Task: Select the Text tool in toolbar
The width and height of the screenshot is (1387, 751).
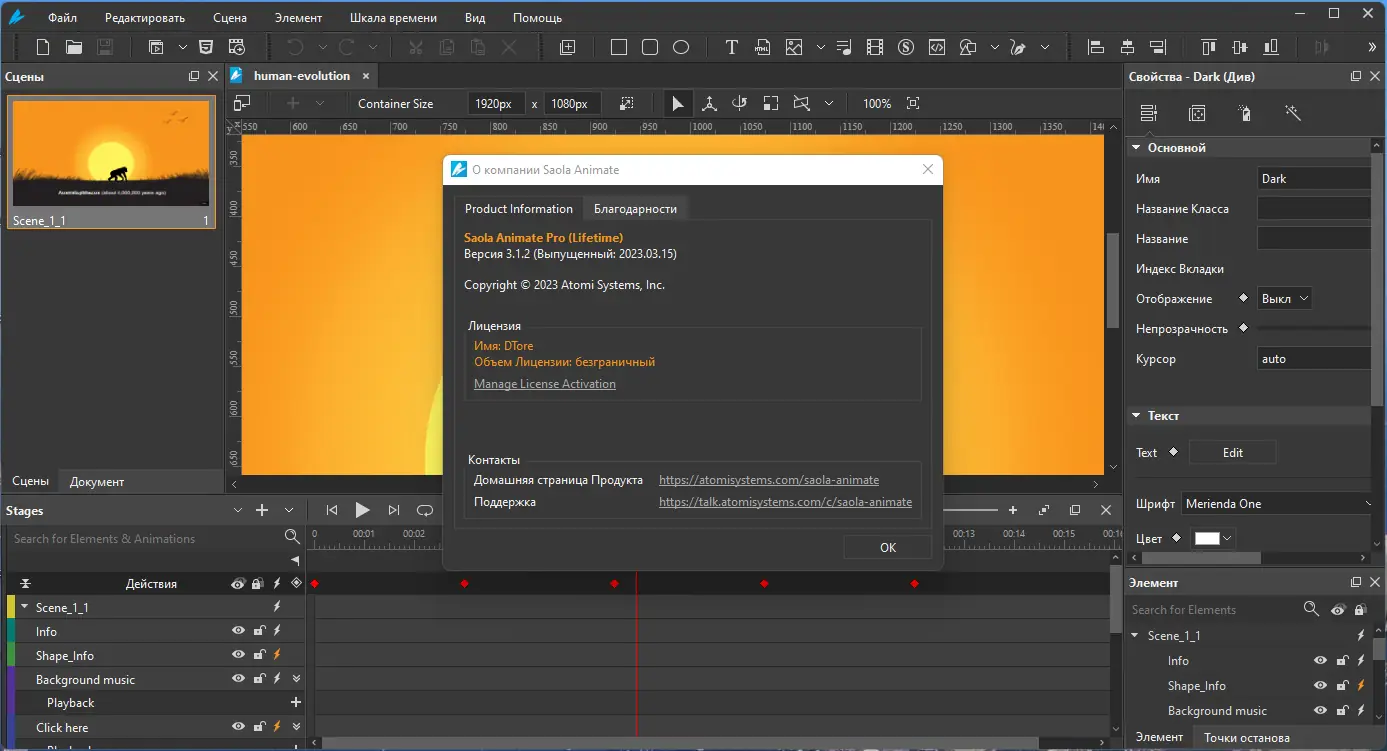Action: pos(731,47)
